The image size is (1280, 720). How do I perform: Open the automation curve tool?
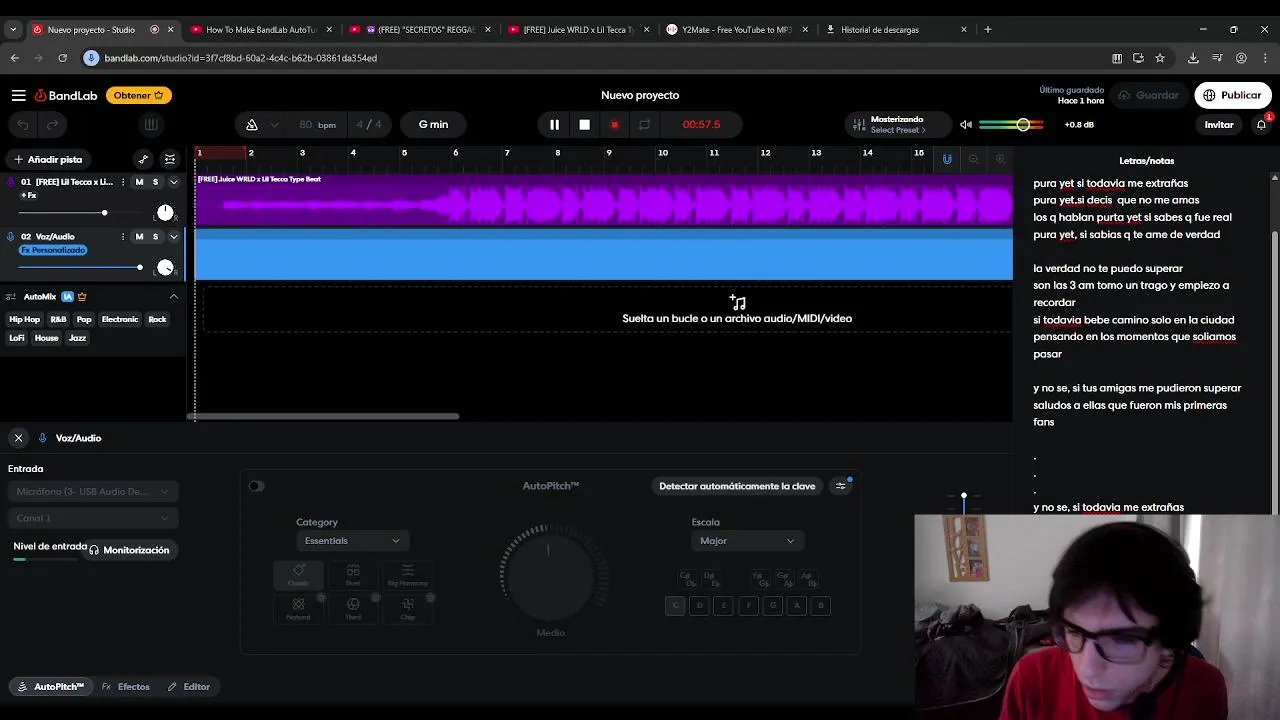tap(143, 159)
